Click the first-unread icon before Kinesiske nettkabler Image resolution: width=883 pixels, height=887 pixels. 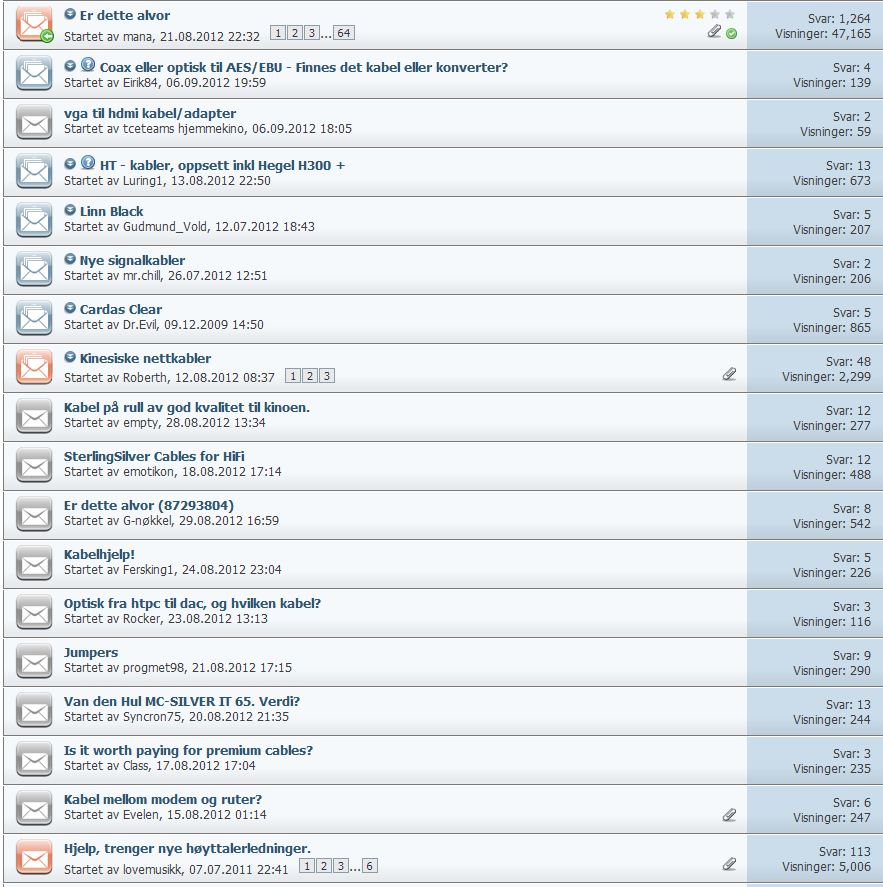[x=70, y=357]
